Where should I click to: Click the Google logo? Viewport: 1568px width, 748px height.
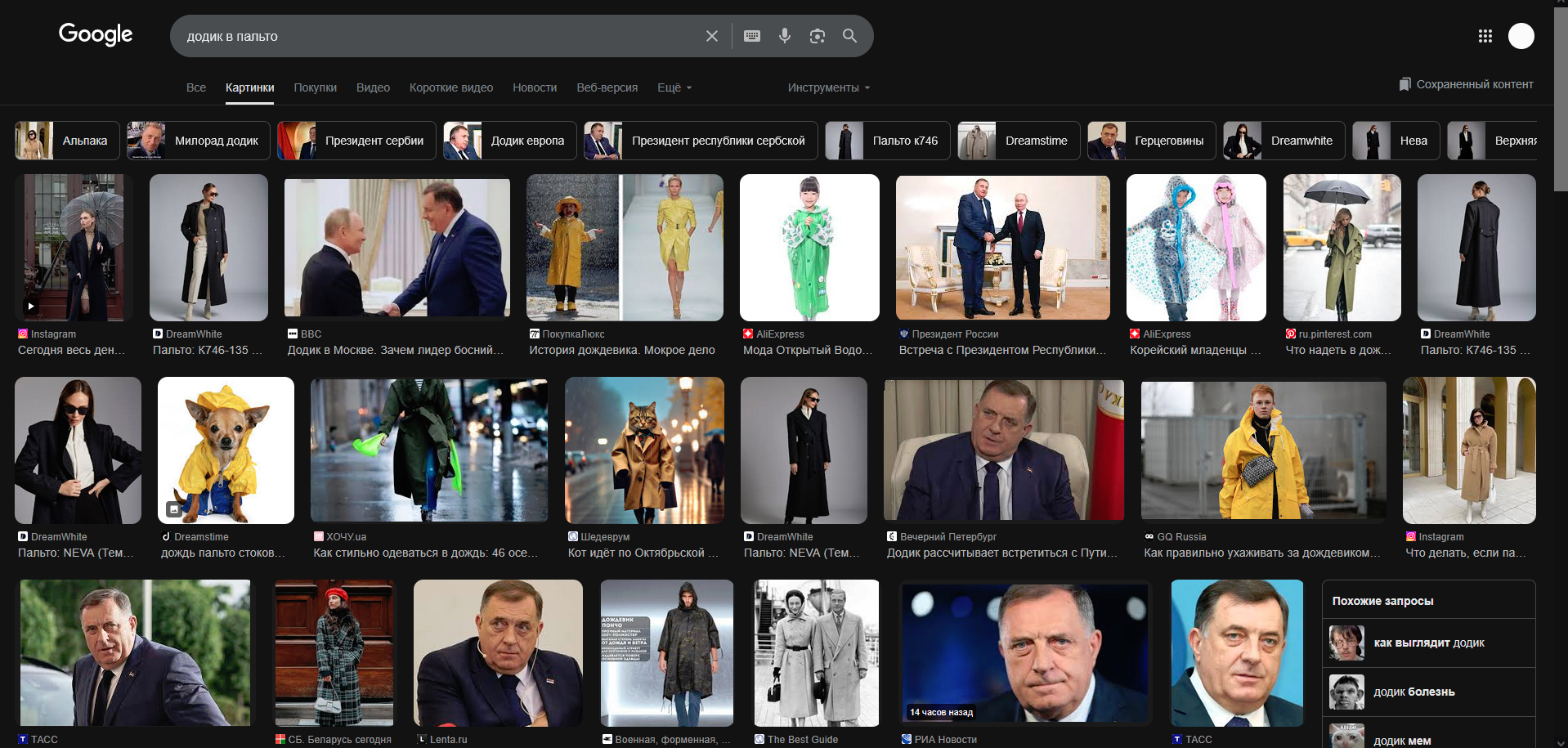tap(96, 34)
